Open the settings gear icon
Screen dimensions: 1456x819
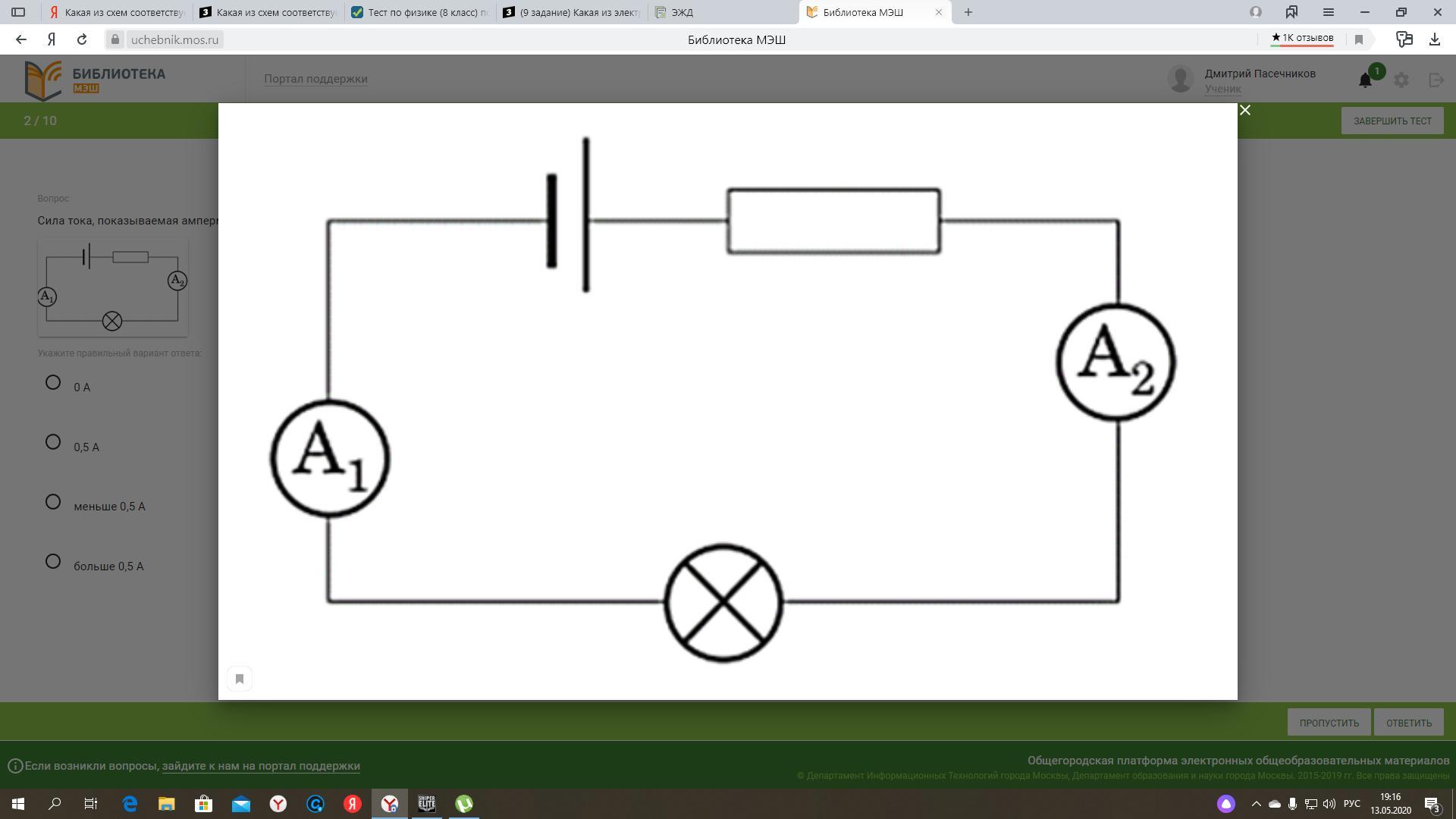(1401, 80)
